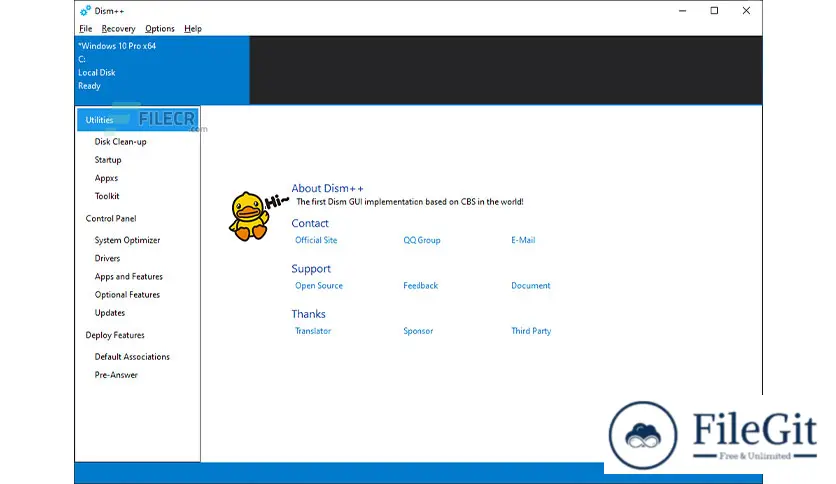Screen dimensions: 836x484
Task: Open Apps and Features
Action: tap(128, 277)
